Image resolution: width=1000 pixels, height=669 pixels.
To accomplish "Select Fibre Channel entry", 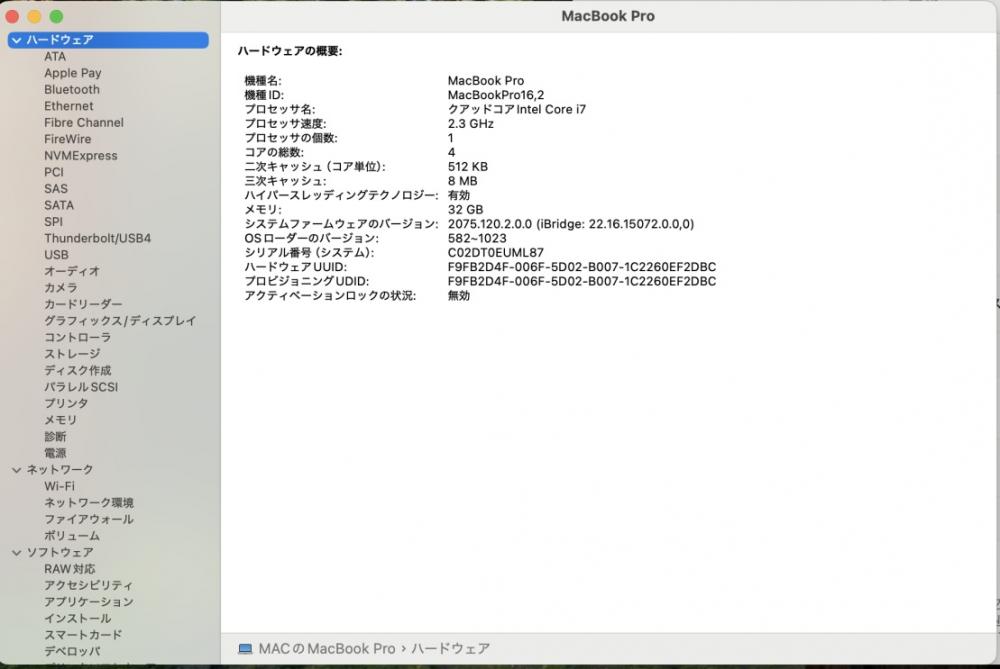I will coord(84,123).
